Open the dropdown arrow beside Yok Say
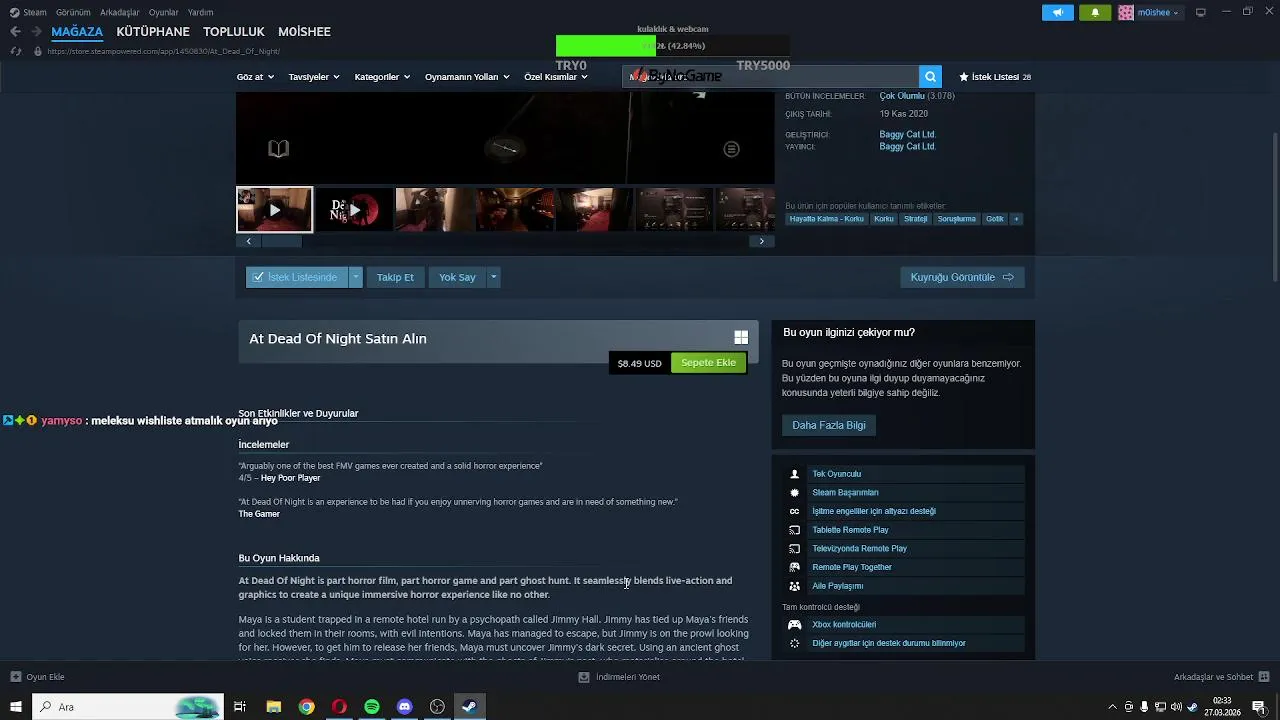 click(493, 277)
